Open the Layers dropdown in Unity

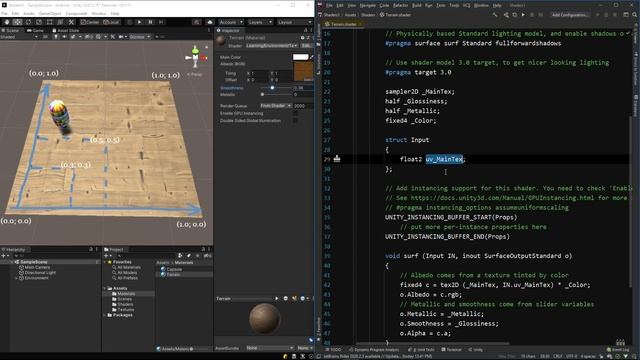point(260,22)
